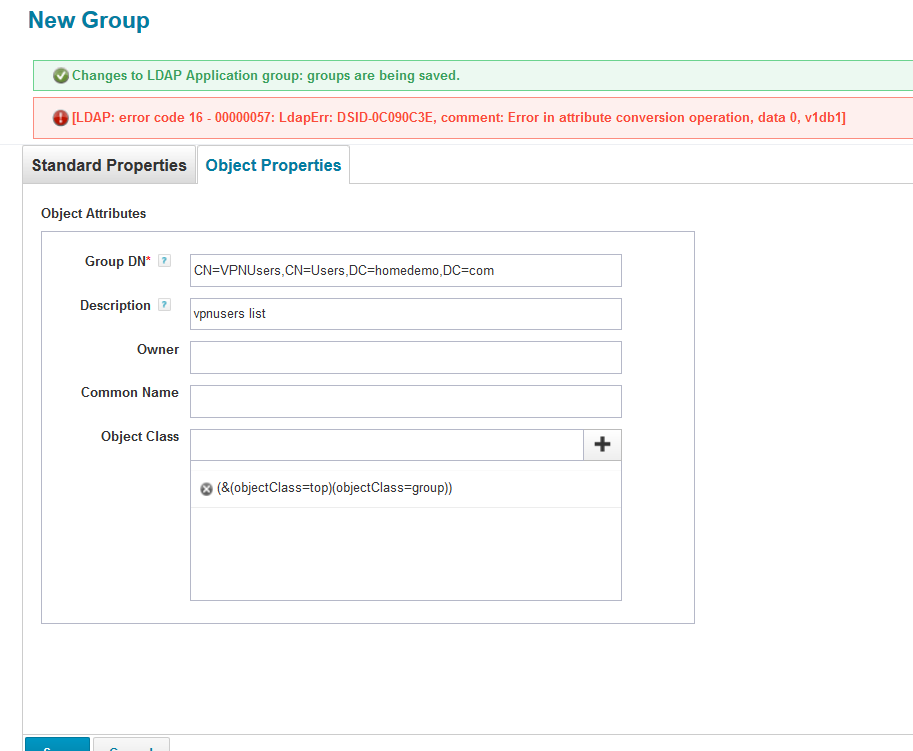Click the green success checkmark icon

coord(61,76)
